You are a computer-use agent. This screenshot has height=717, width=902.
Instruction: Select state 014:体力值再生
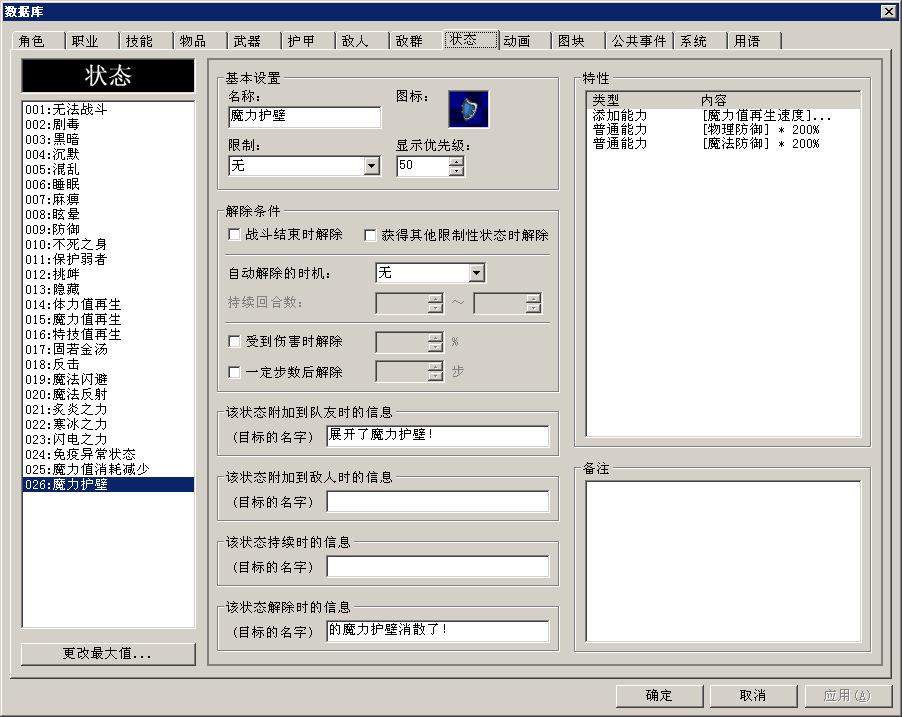tap(108, 304)
